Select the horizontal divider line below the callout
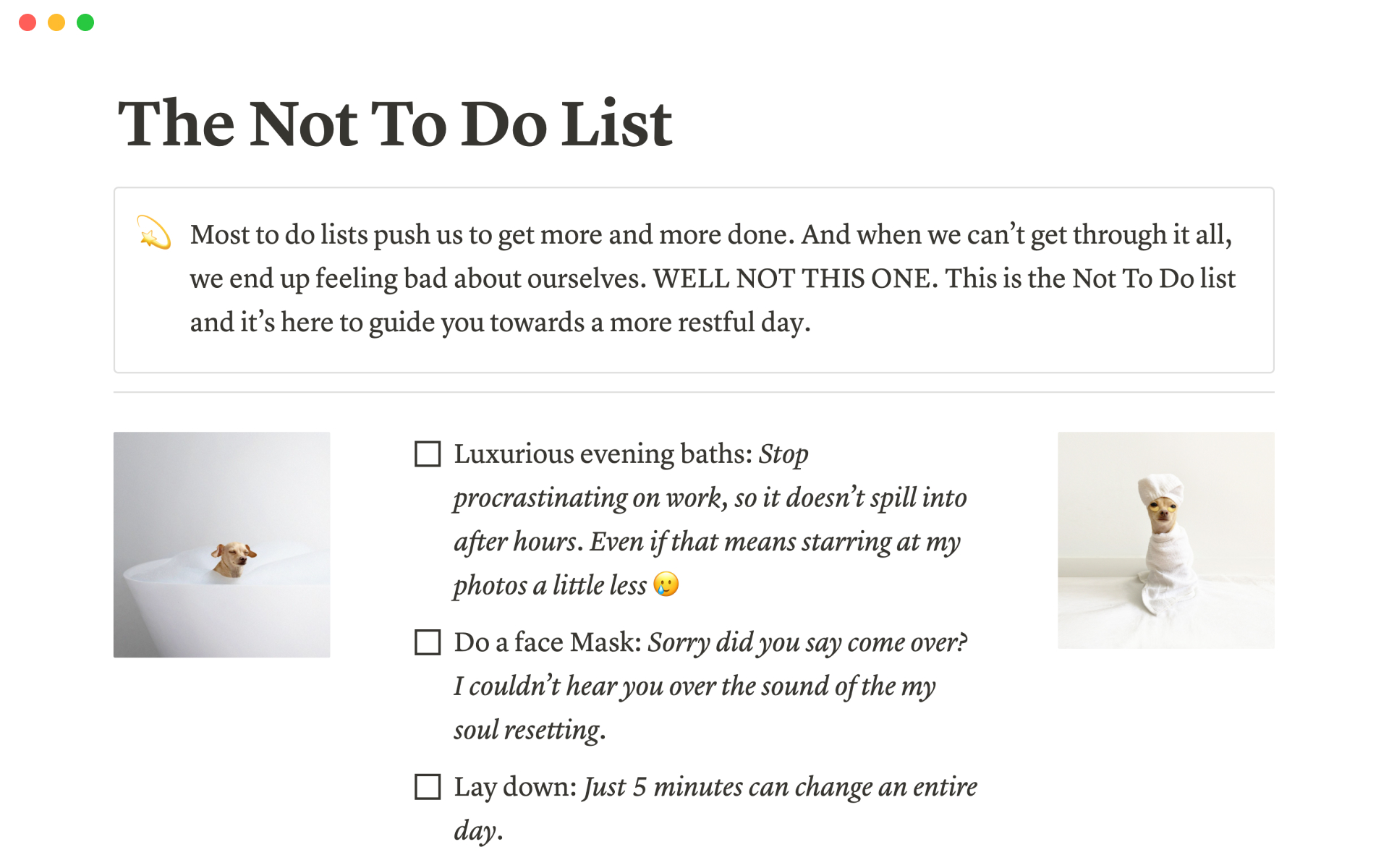 point(693,392)
